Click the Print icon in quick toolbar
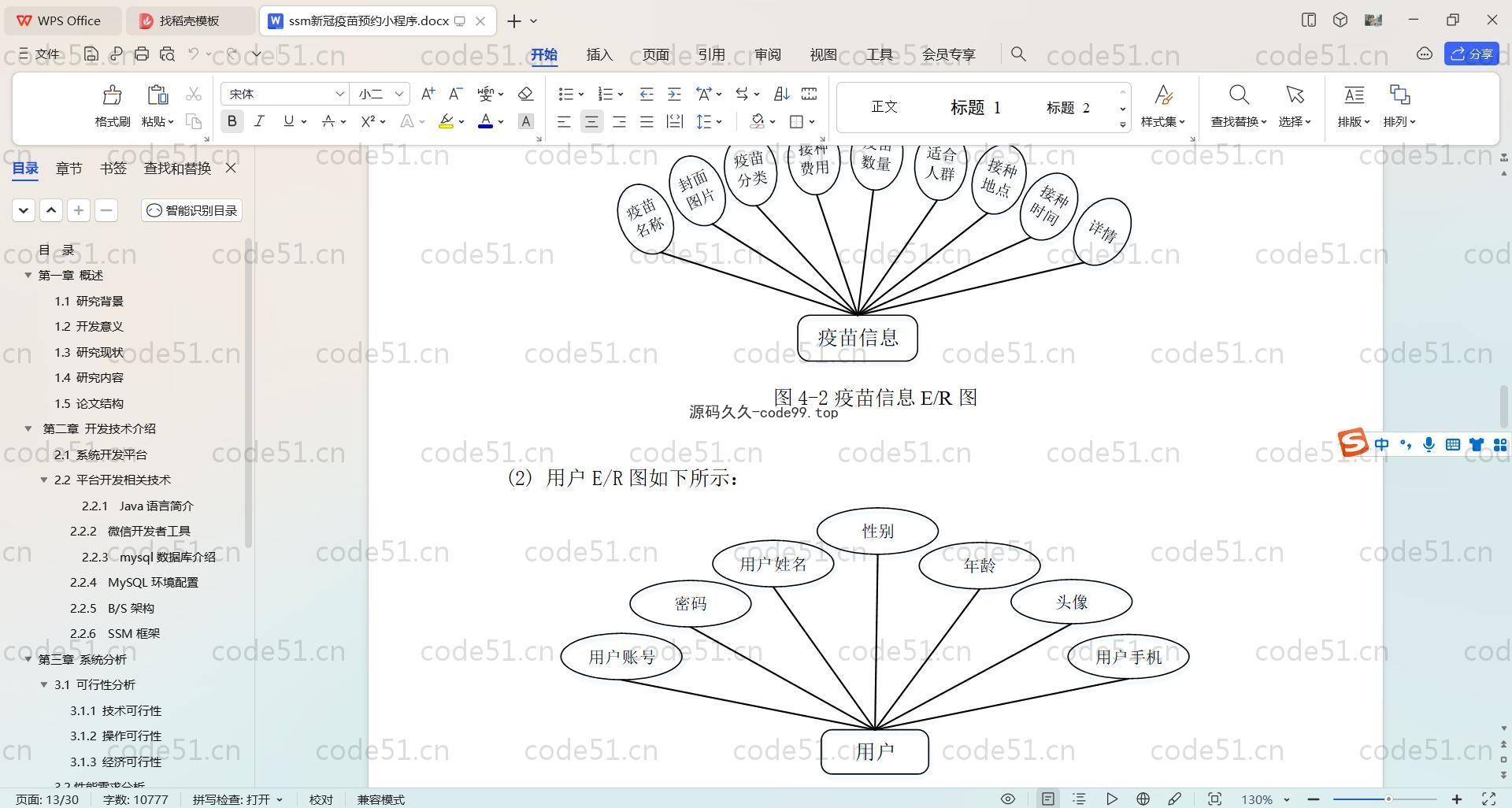 click(142, 54)
